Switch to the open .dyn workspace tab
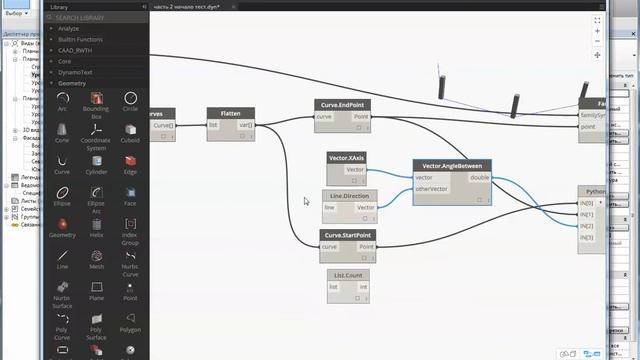The width and height of the screenshot is (640, 360). point(187,7)
